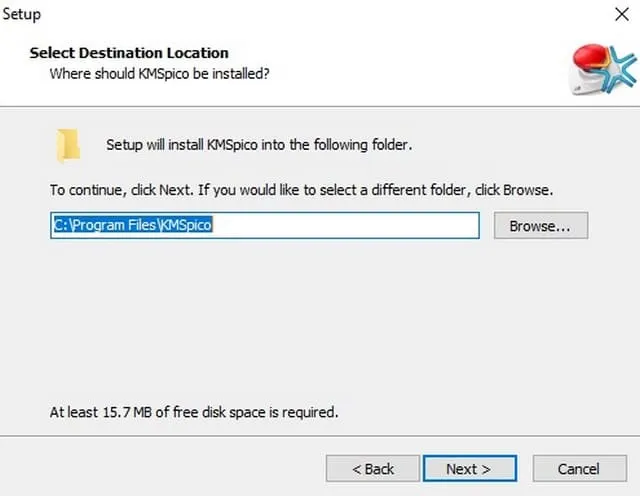Click the Select Destination Location heading
The width and height of the screenshot is (640, 496).
[x=129, y=53]
